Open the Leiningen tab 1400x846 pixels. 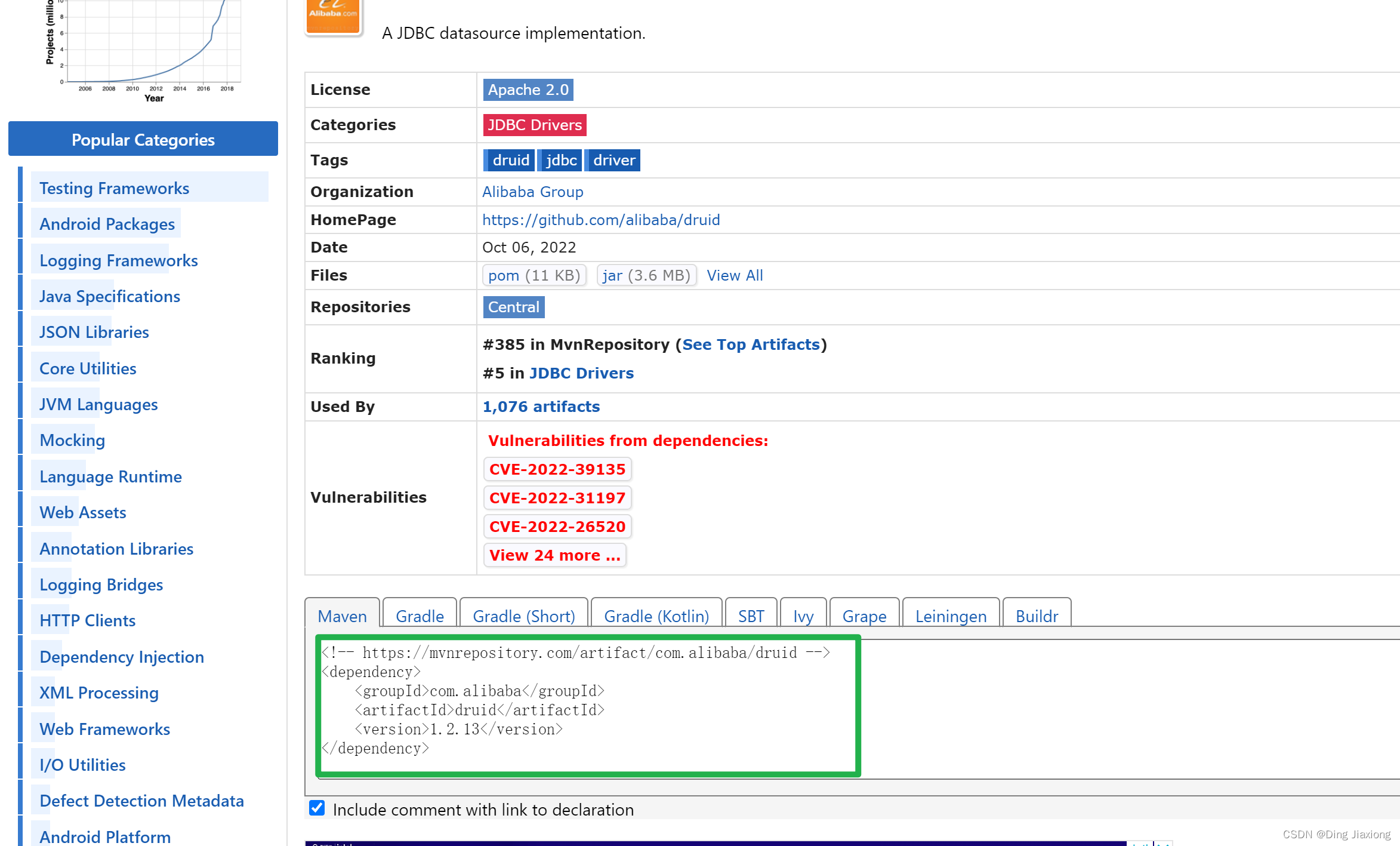951,616
